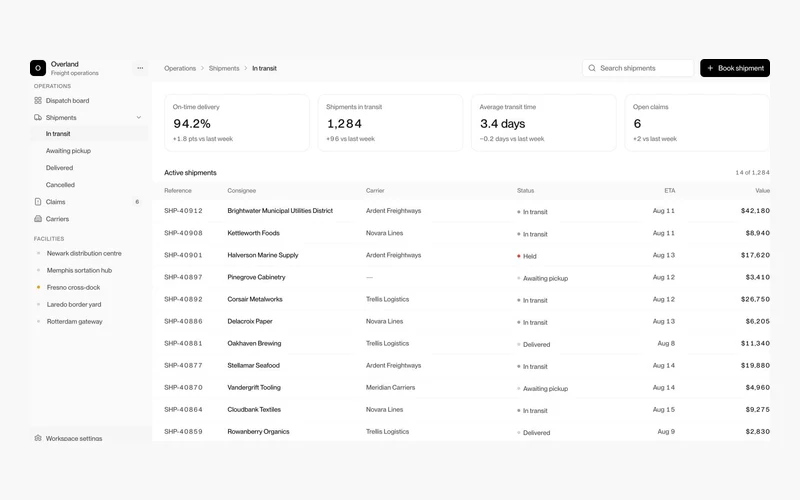This screenshot has width=800, height=500.
Task: Open the Open claims card
Action: click(x=697, y=122)
